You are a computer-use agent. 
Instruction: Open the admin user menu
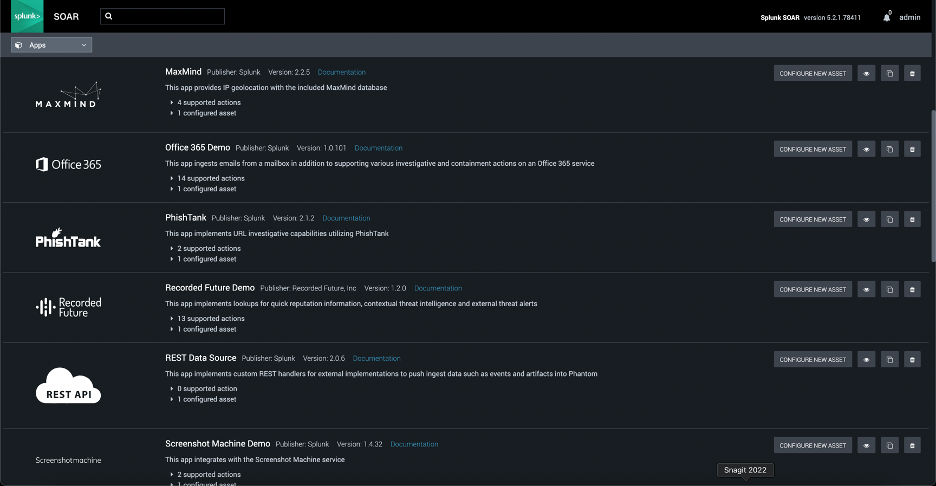[x=909, y=17]
